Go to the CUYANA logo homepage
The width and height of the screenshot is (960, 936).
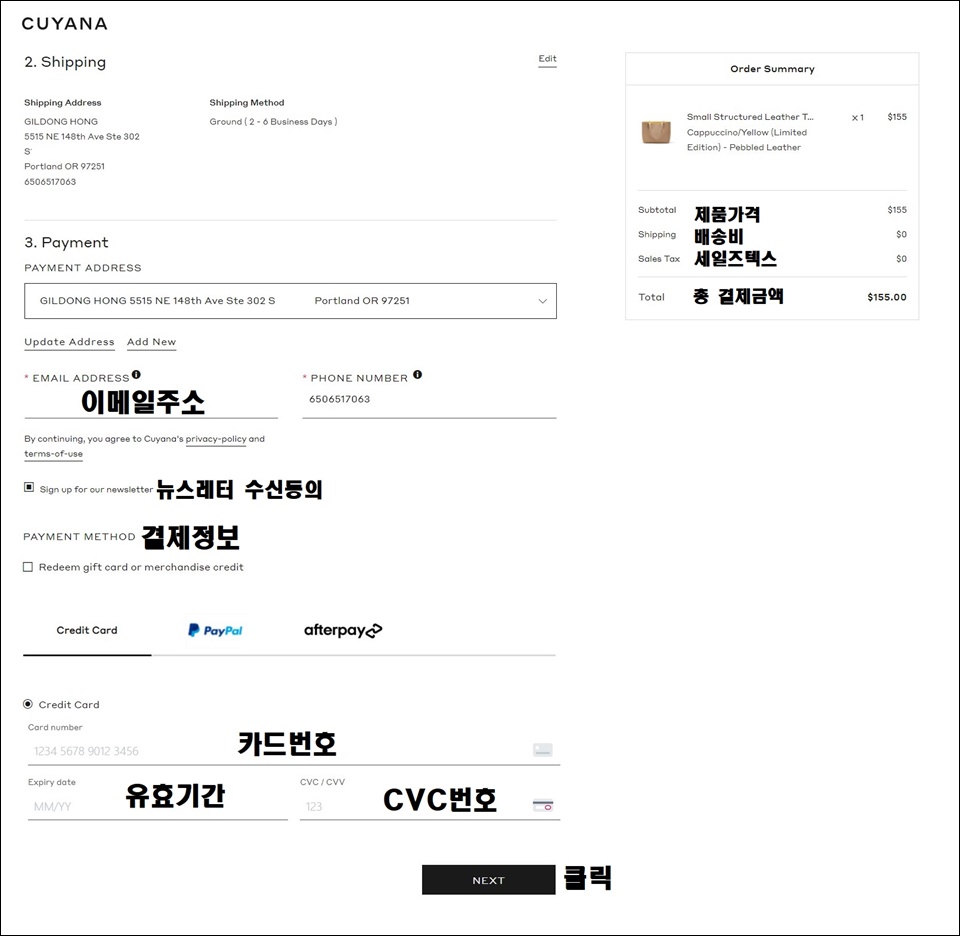(65, 24)
